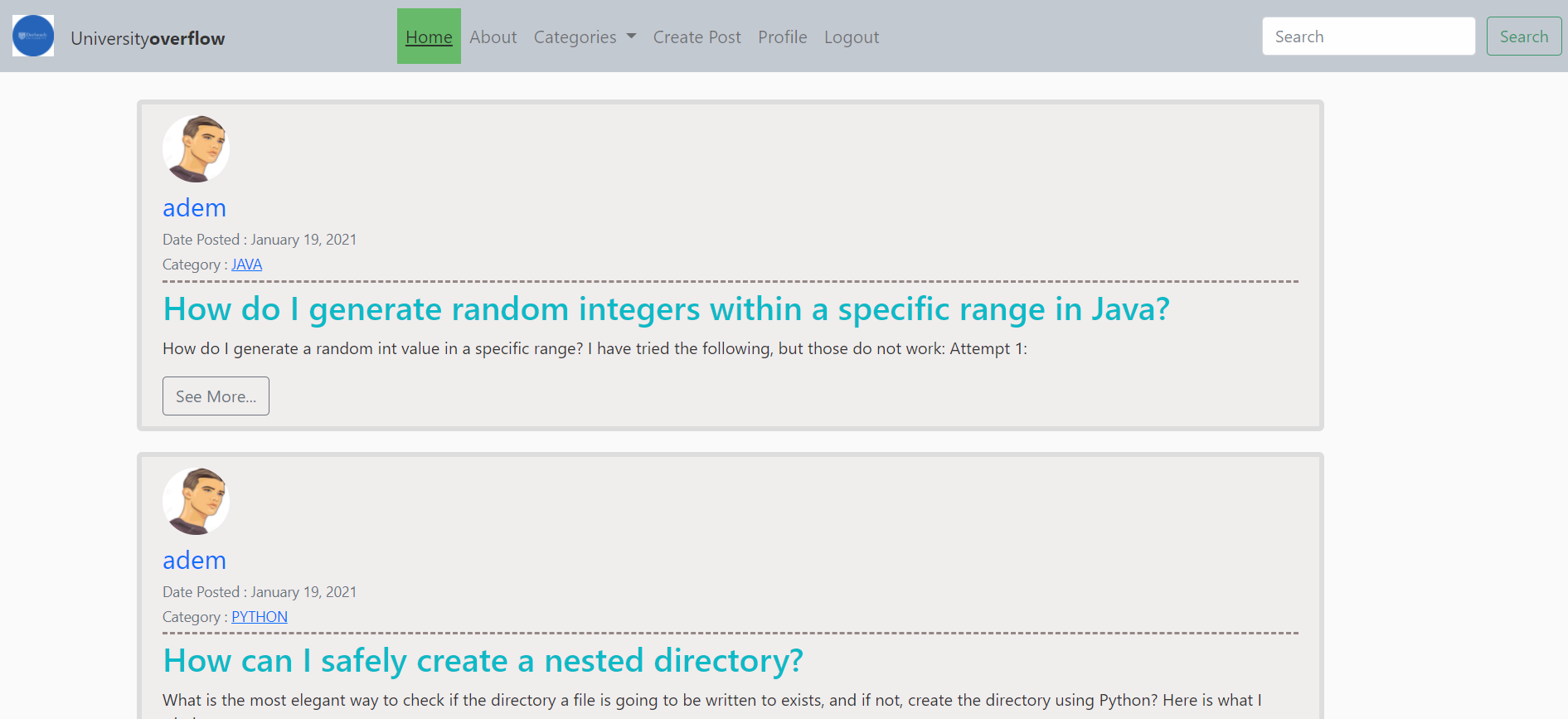1568x719 pixels.
Task: Open author adem on the Python post
Action: 194,560
